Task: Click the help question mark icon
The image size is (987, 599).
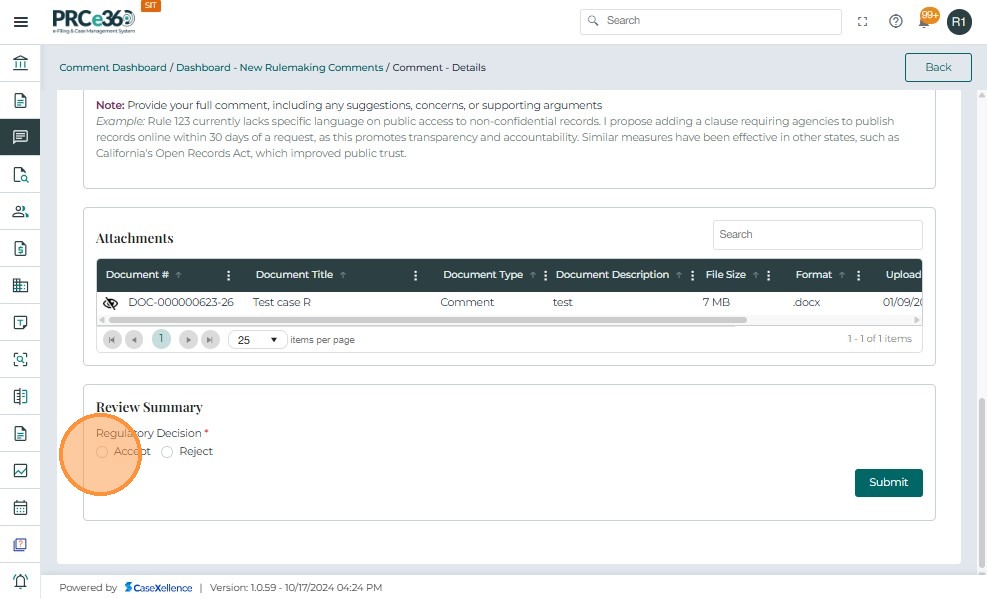Action: click(896, 21)
